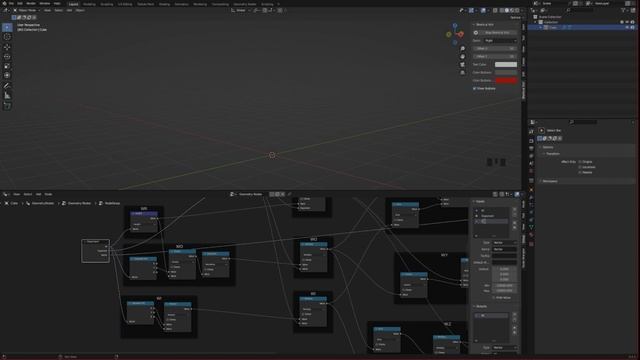640x360 pixels.
Task: Switch to the Geometry Nodes workspace tab
Action: (244, 4)
